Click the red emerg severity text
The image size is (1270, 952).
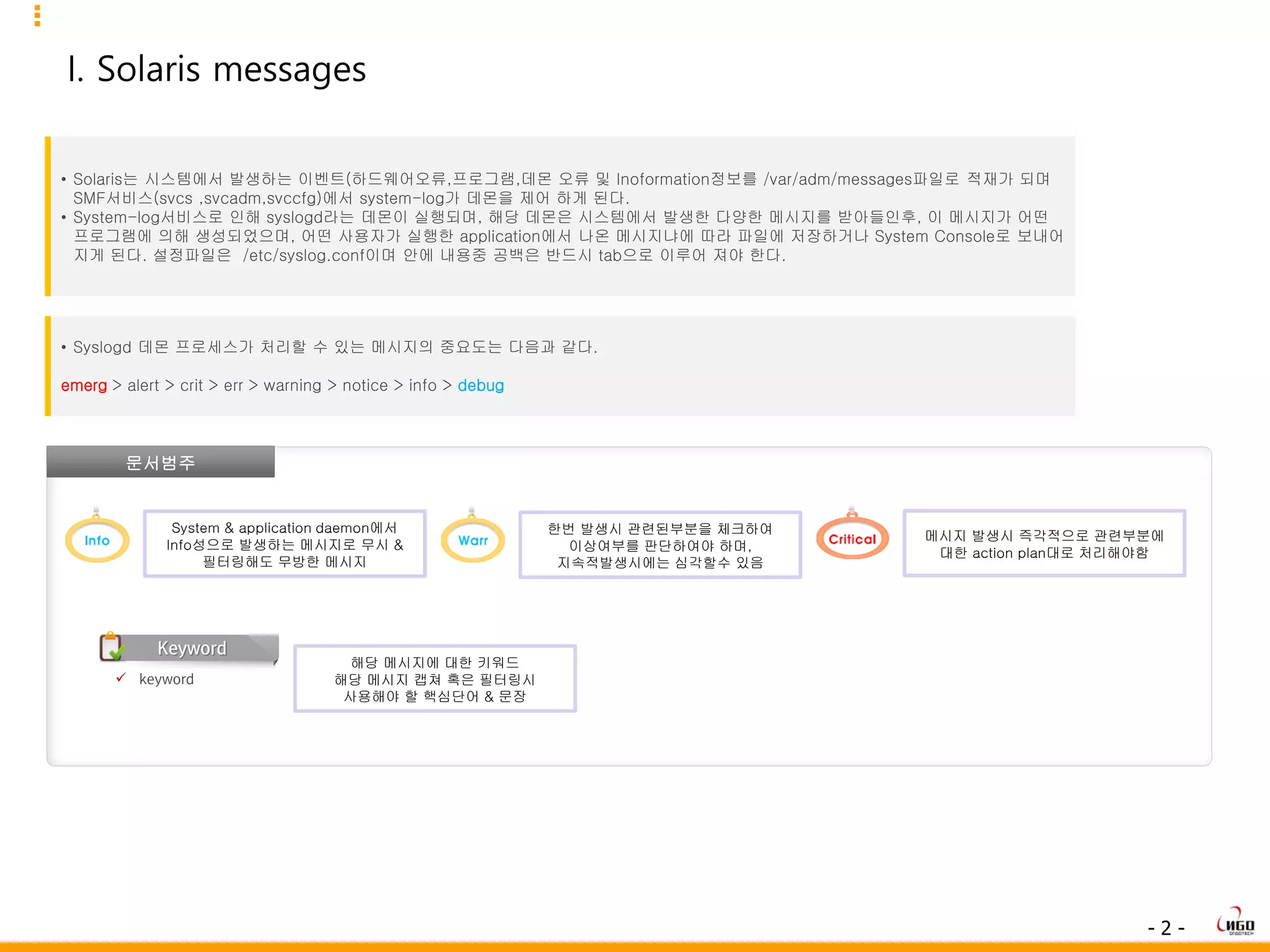pos(84,386)
